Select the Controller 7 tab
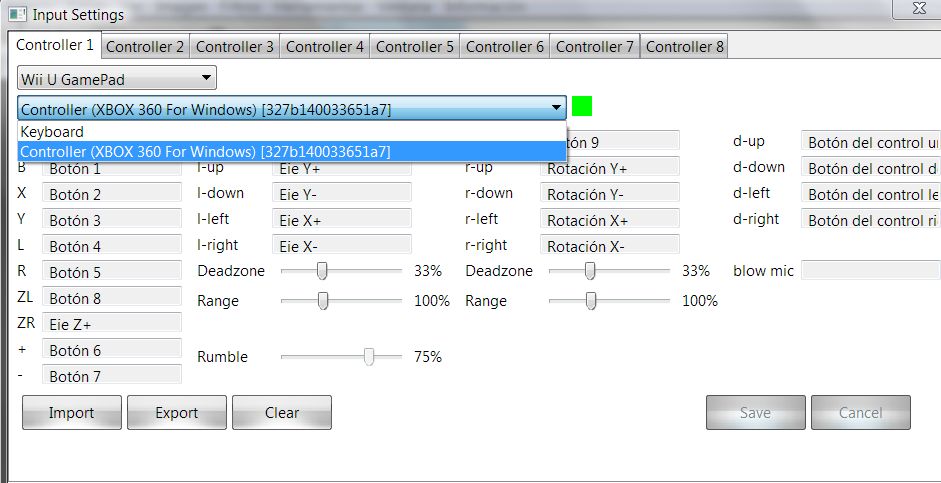The image size is (941, 483). (x=595, y=47)
